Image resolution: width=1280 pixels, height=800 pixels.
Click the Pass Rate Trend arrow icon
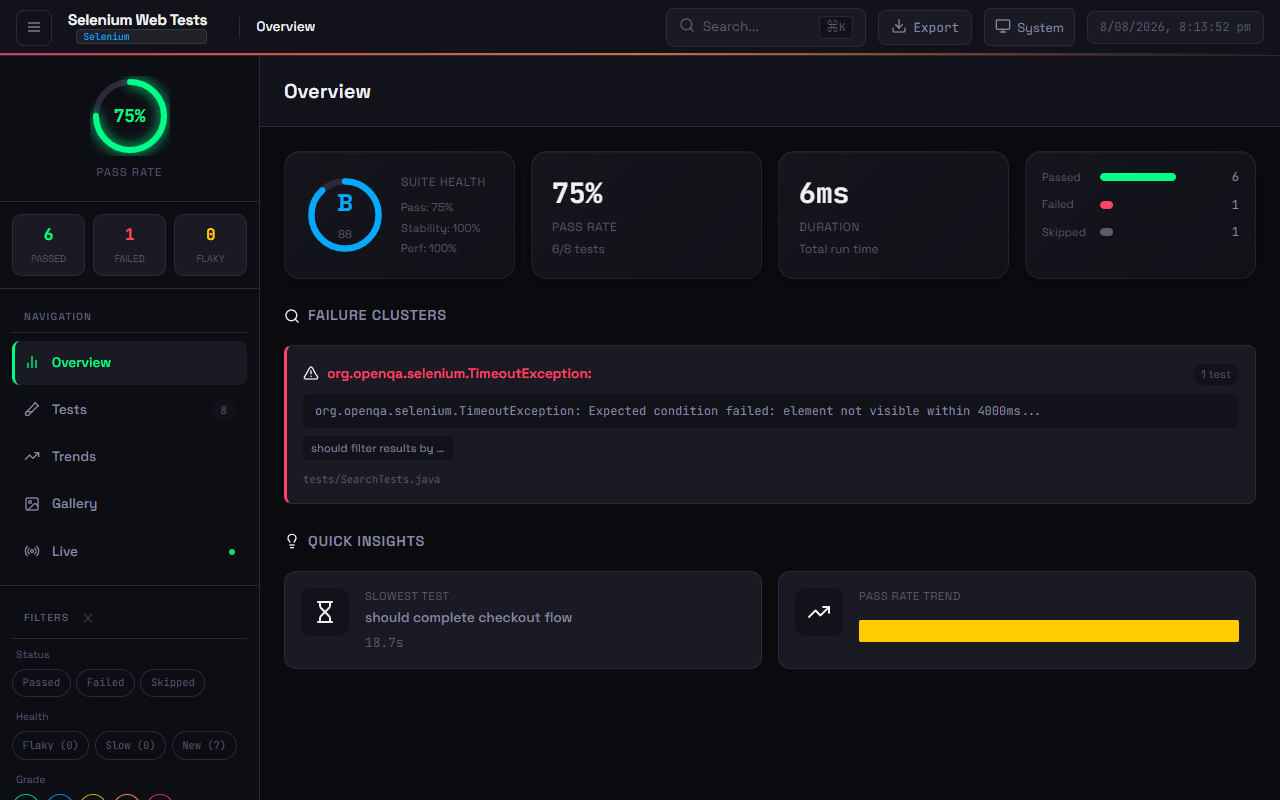[x=819, y=612]
